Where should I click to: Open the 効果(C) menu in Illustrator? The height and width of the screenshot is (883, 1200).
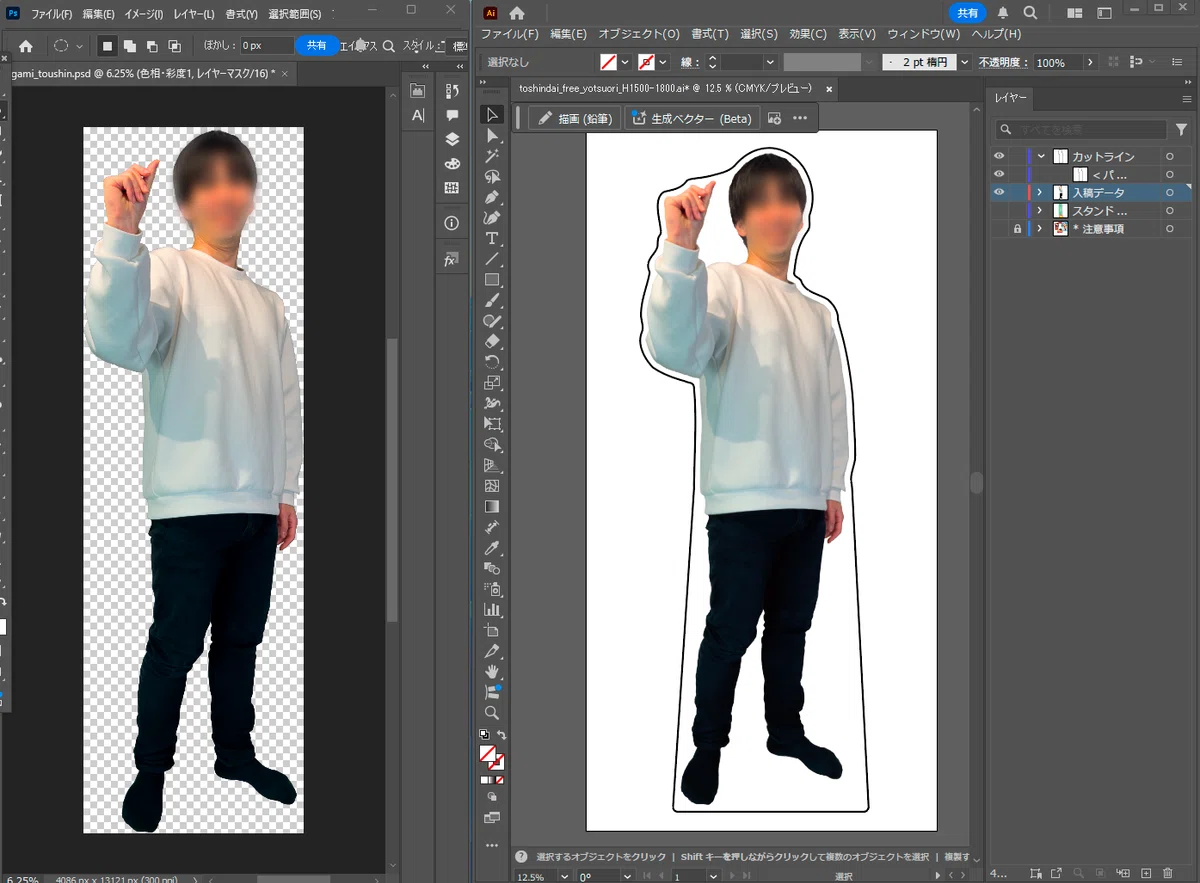coord(807,34)
